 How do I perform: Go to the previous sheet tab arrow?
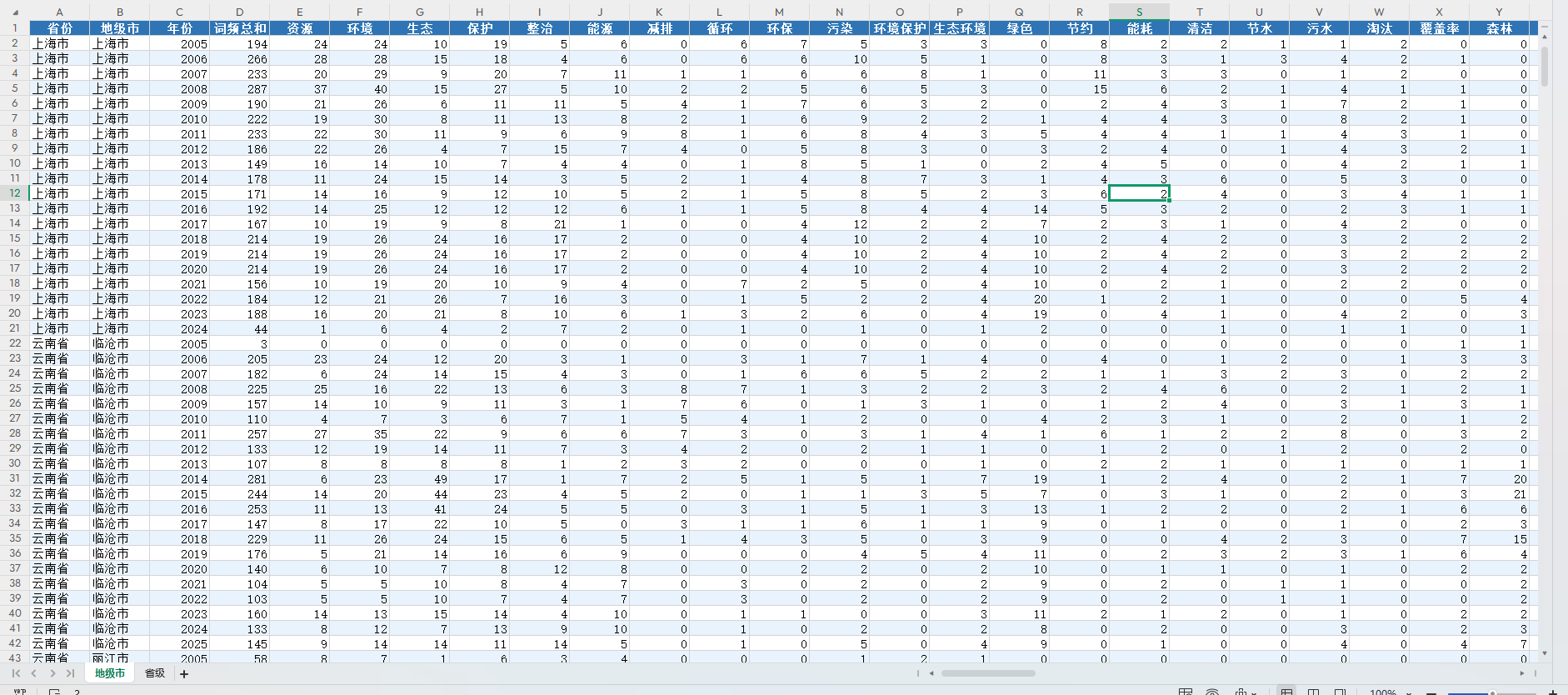tap(34, 673)
